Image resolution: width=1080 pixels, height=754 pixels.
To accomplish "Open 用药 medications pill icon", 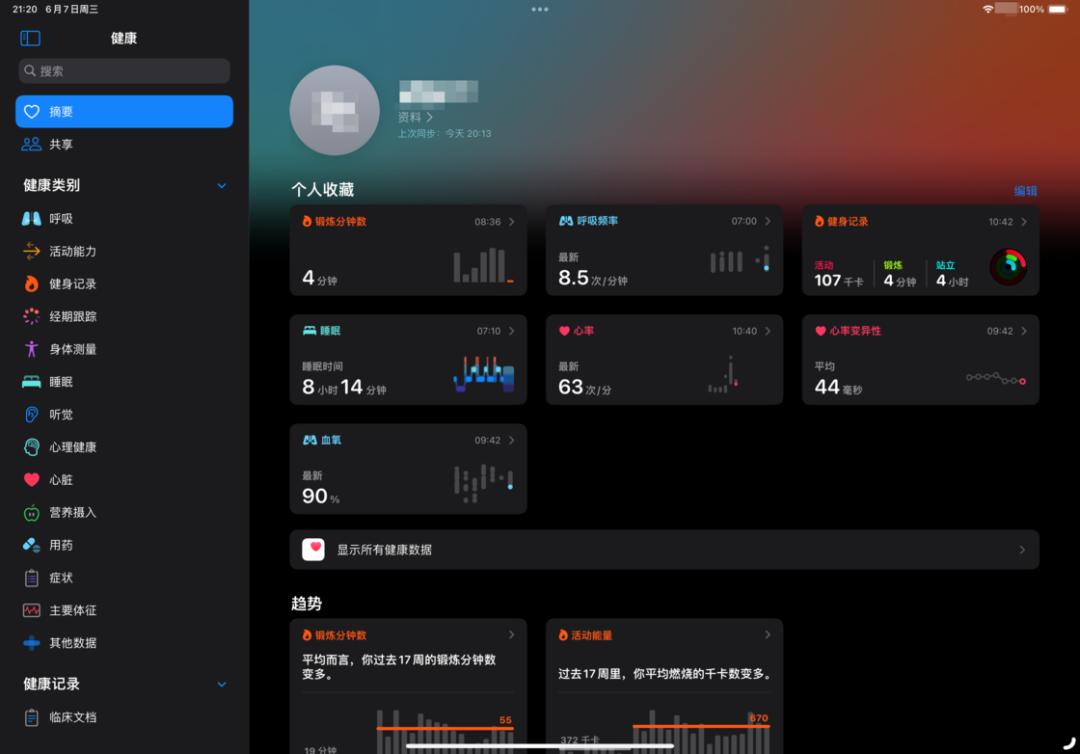I will [32, 545].
